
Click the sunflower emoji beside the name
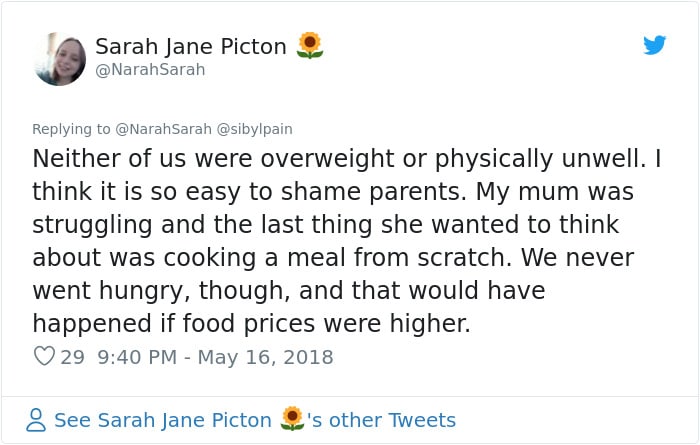(310, 45)
